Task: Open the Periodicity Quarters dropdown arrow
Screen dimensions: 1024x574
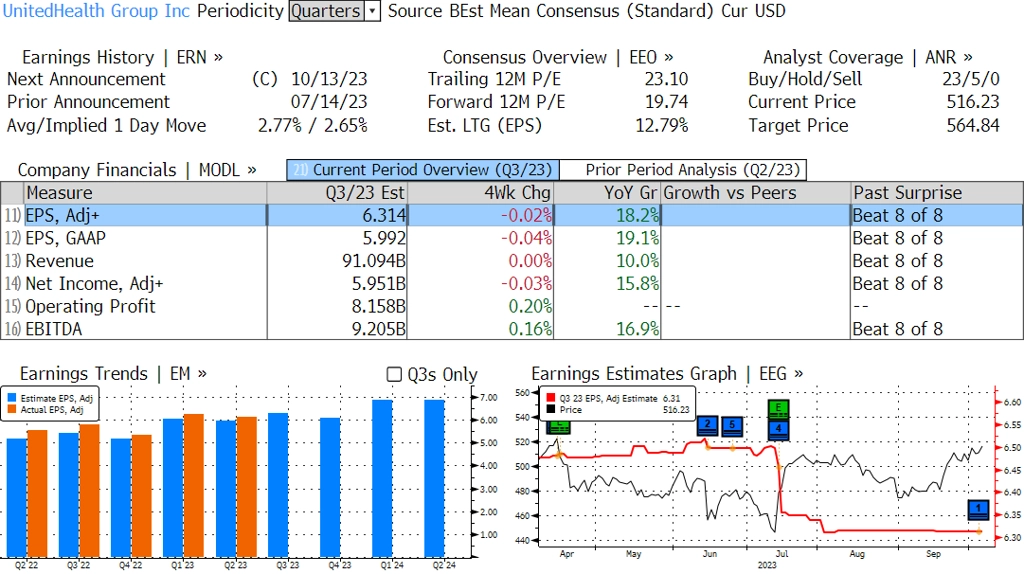Action: (x=372, y=11)
